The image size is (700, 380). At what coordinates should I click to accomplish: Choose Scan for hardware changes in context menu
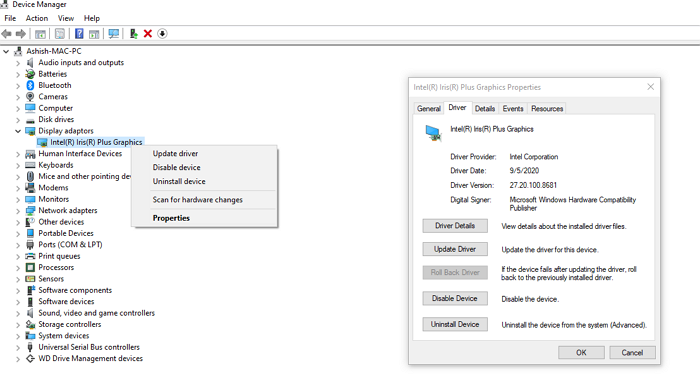coord(204,200)
